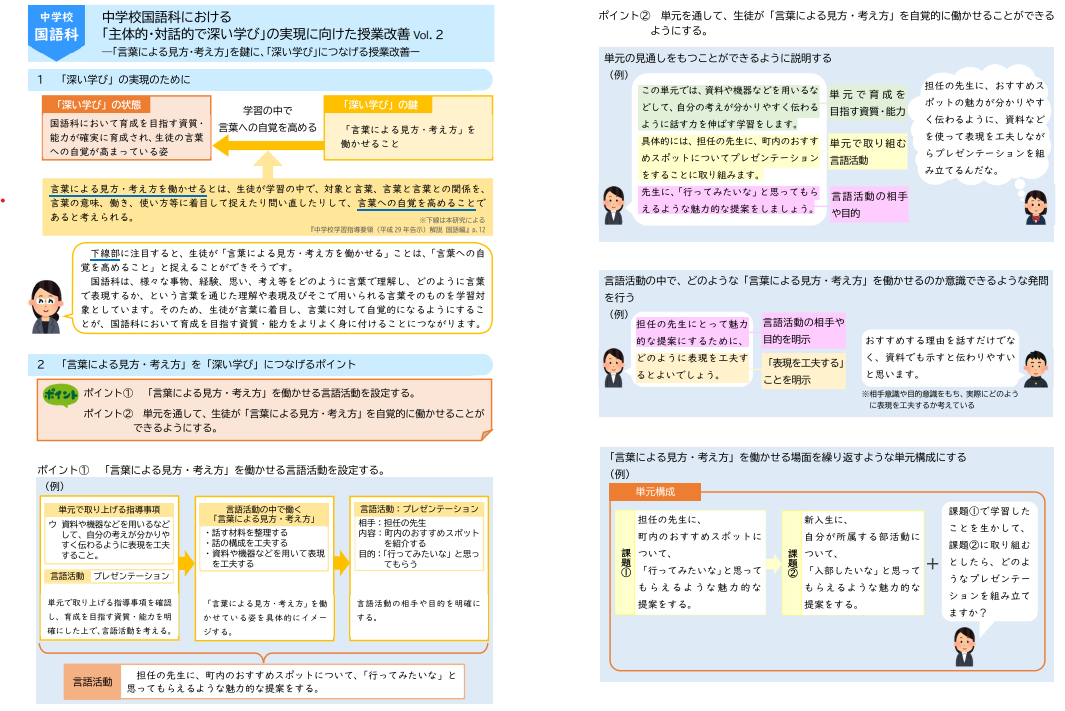Select the orange 単元構成 tab label
The width and height of the screenshot is (1065, 711).
654,492
